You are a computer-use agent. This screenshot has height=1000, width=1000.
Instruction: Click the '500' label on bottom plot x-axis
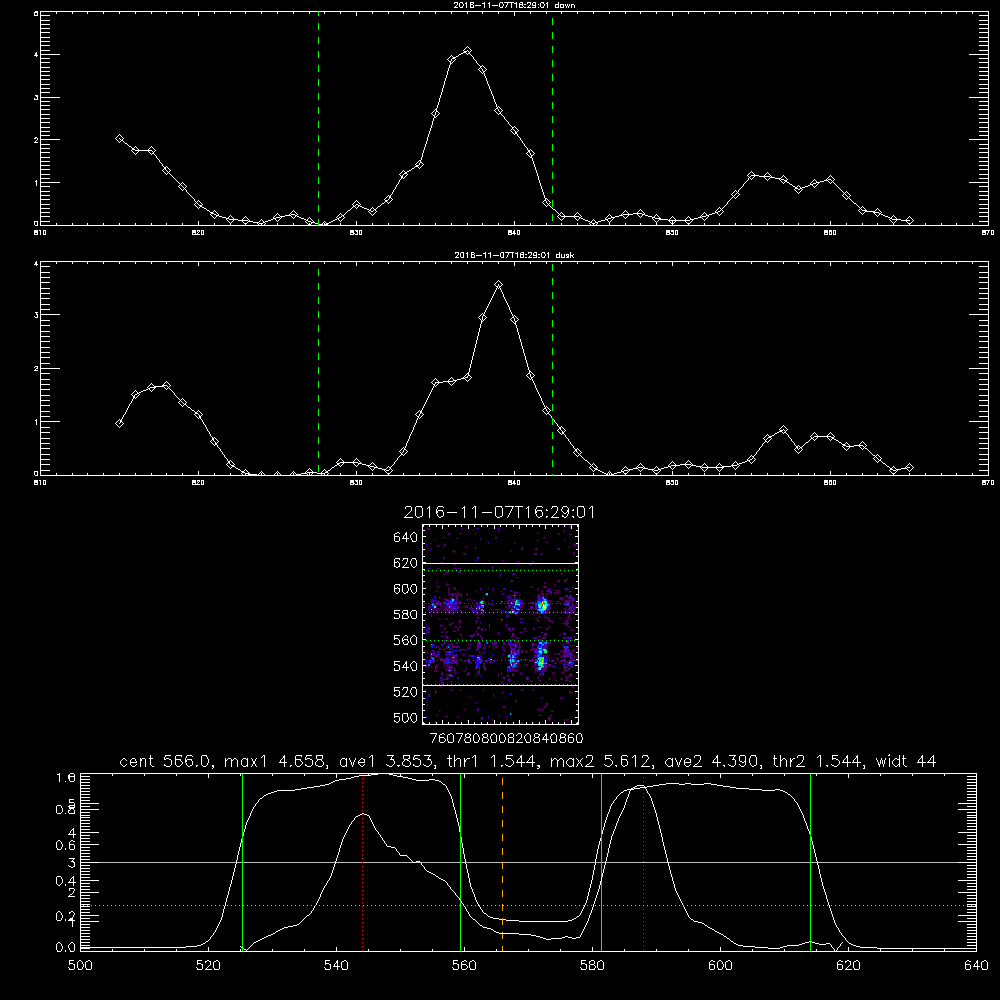coord(80,966)
